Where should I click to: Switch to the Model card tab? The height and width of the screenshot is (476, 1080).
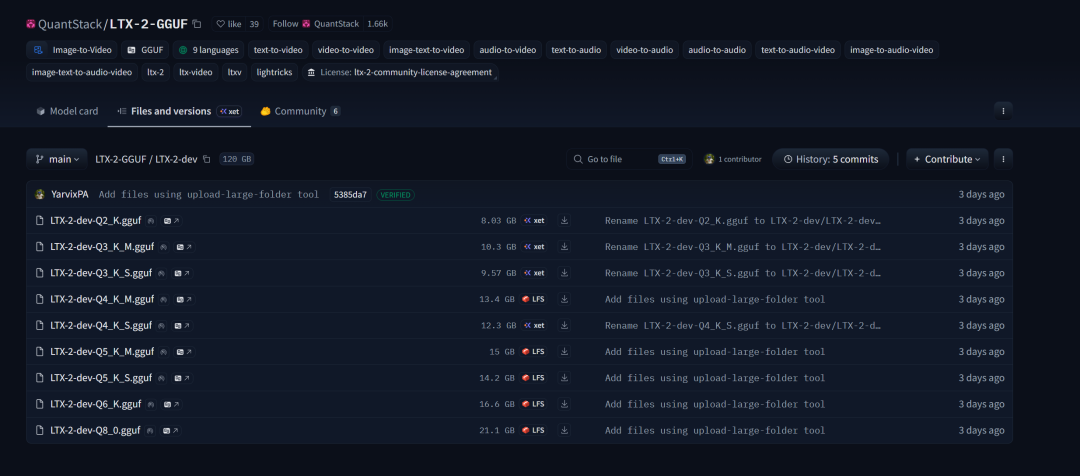[67, 111]
